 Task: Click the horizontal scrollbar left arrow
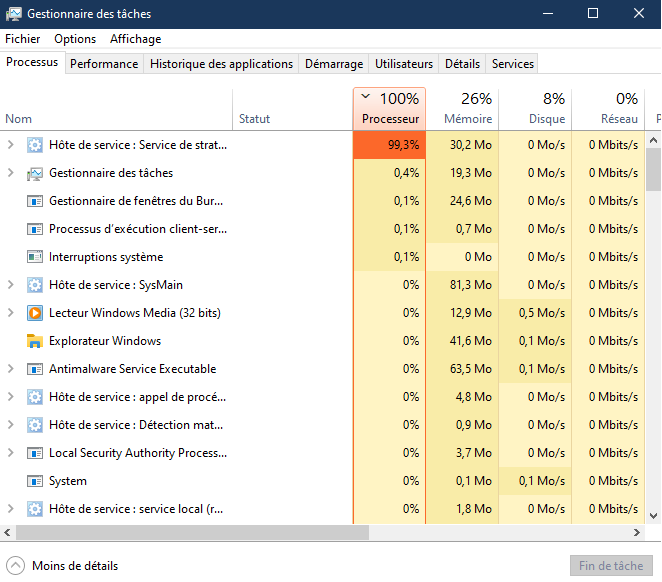tap(7, 533)
